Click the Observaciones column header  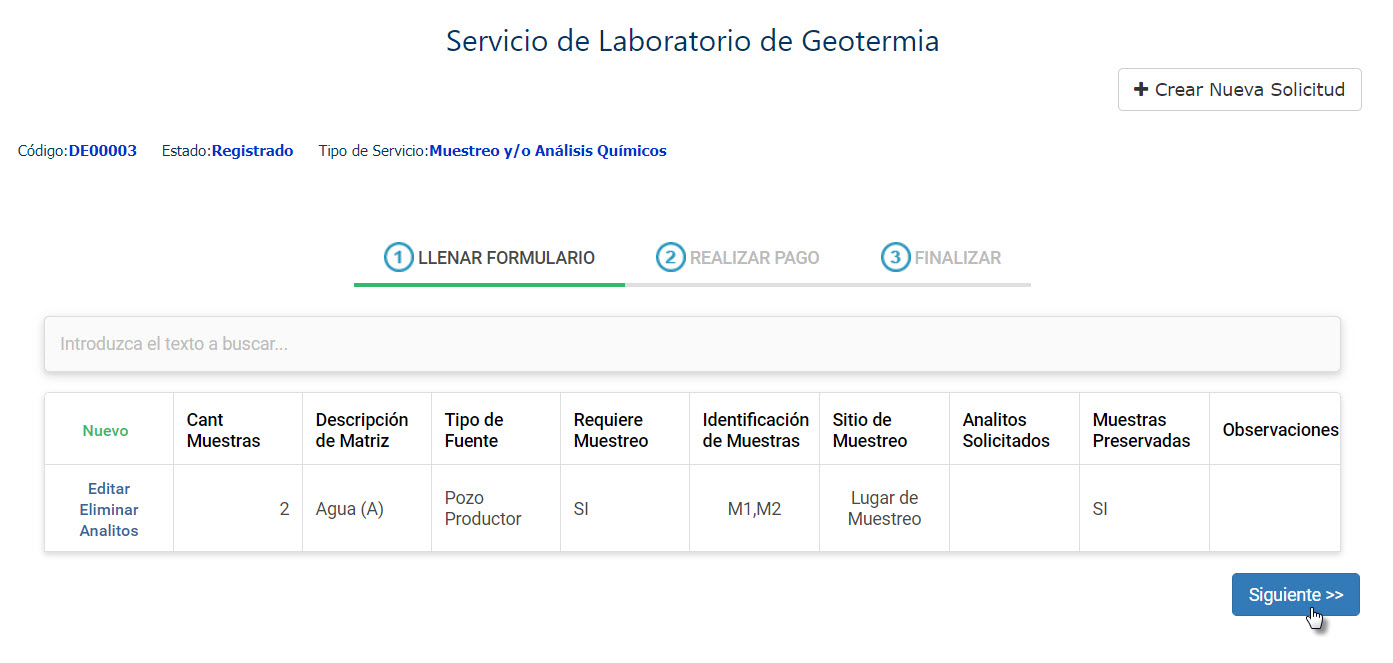(1279, 430)
